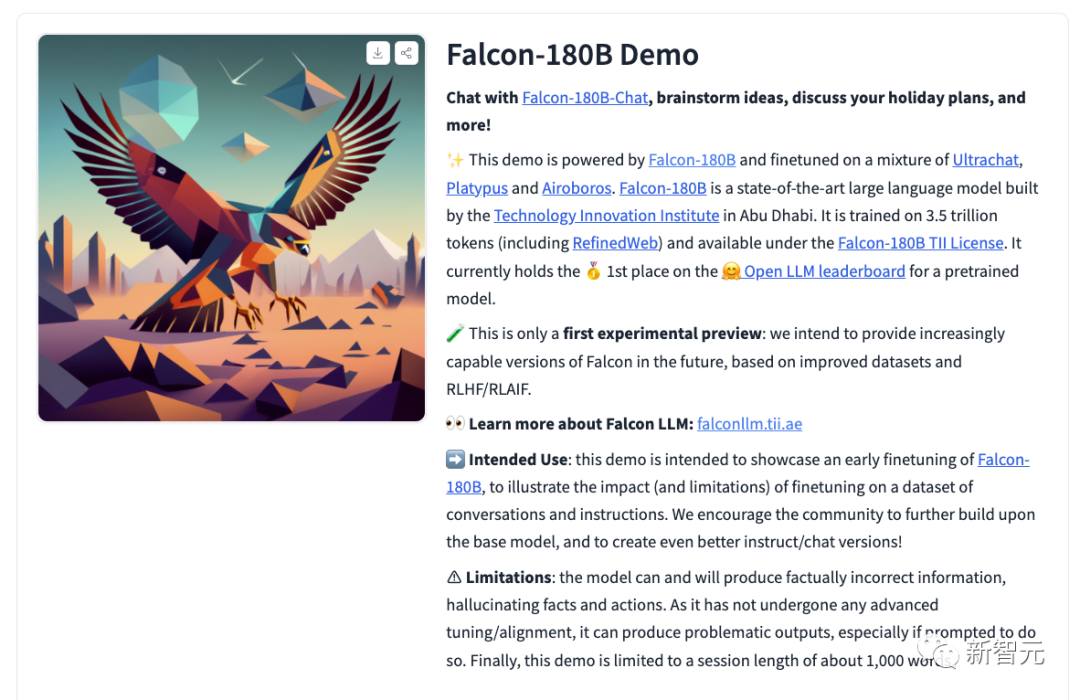Follow the Airoboros link

(577, 188)
